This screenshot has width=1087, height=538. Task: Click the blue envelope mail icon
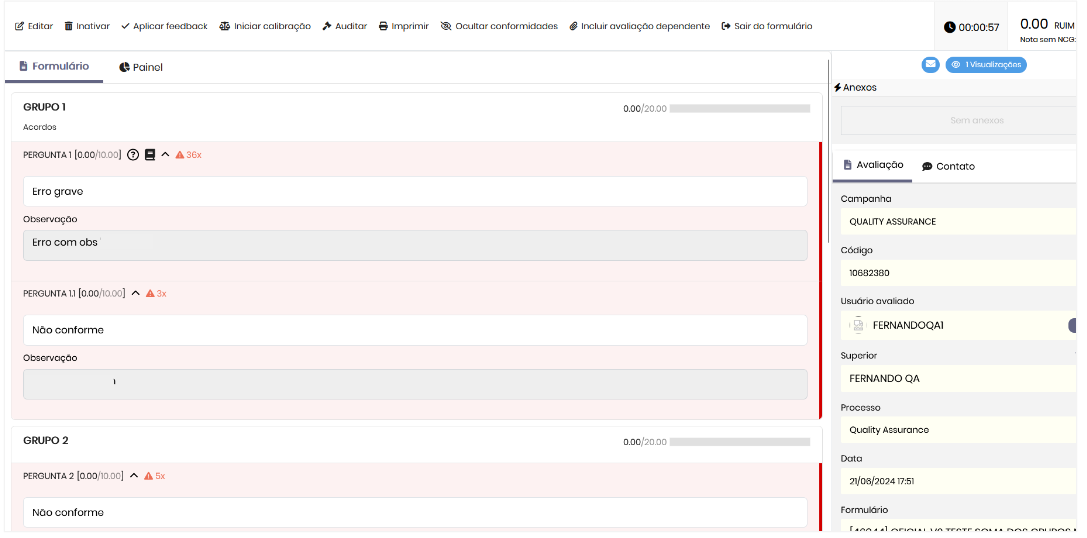pos(930,65)
